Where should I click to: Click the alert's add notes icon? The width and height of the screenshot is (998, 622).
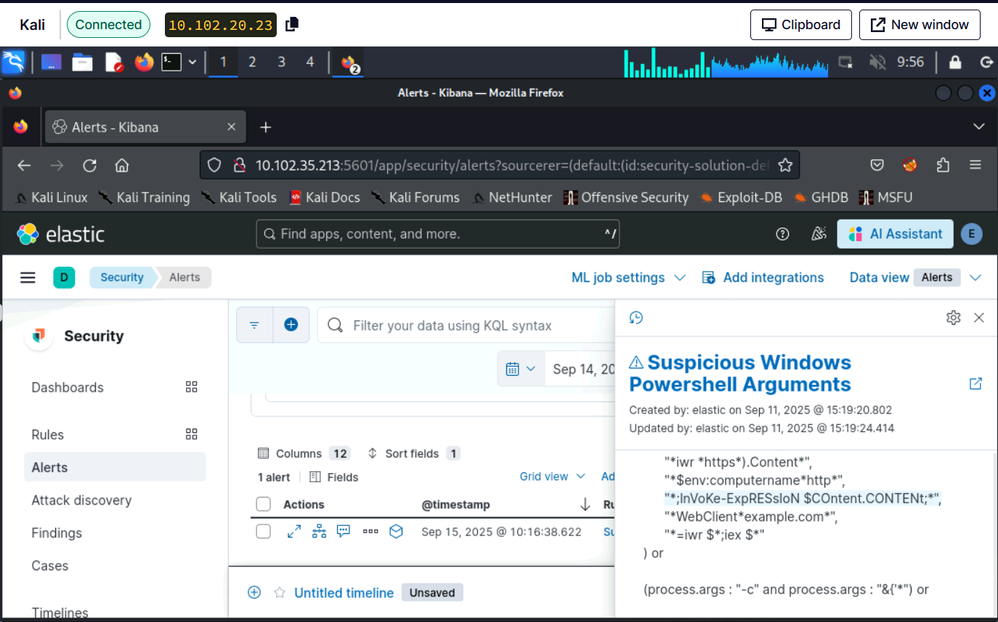pyautogui.click(x=344, y=532)
